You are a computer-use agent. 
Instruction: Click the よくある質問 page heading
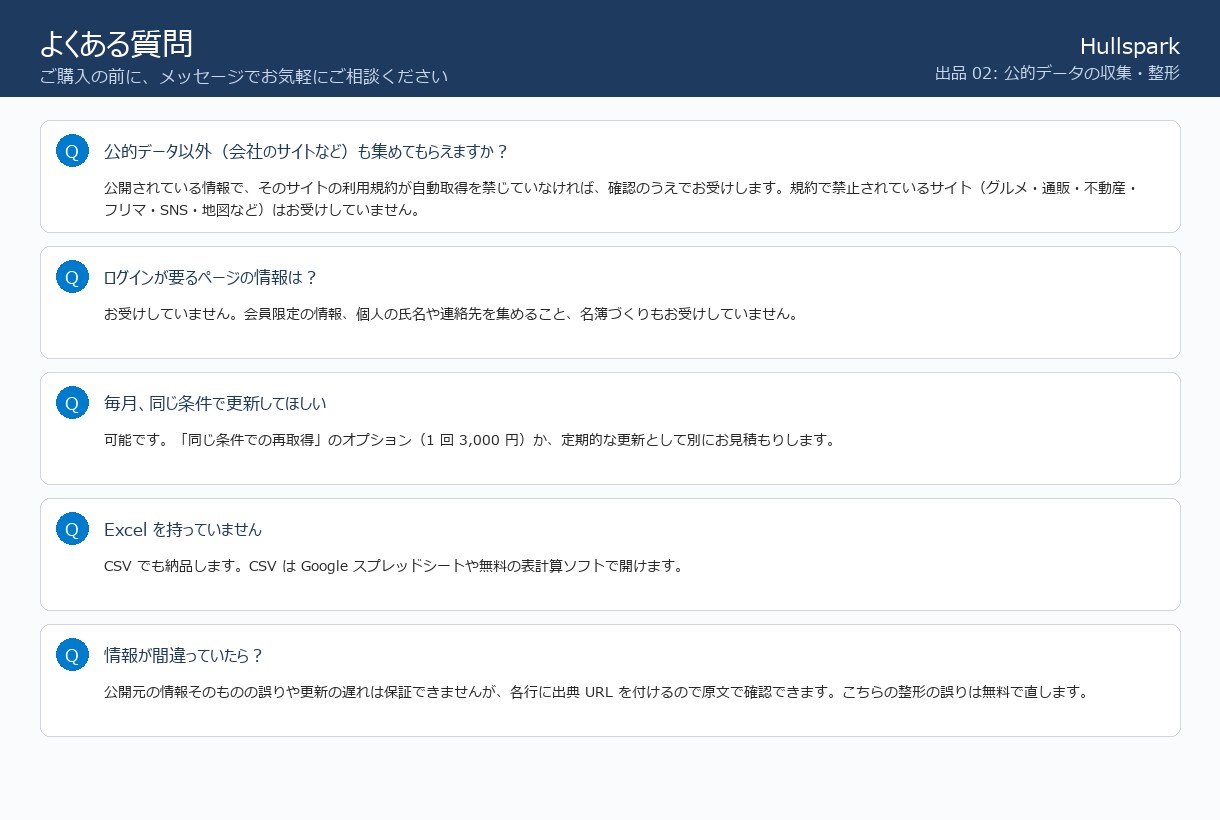[x=116, y=44]
